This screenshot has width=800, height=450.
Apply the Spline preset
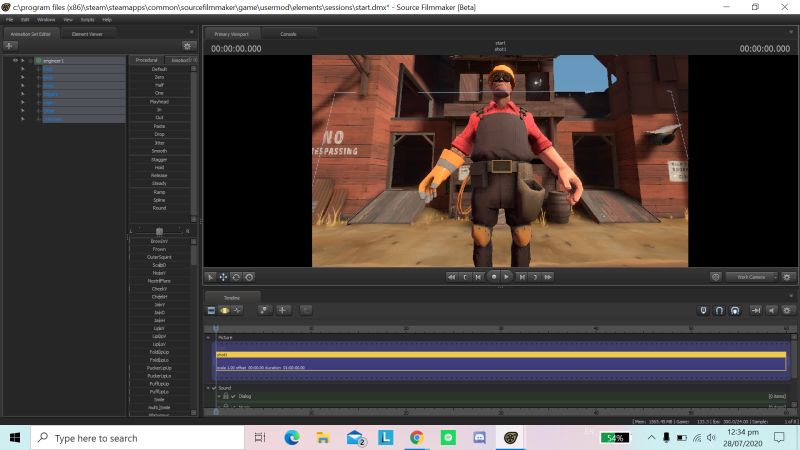tap(159, 200)
